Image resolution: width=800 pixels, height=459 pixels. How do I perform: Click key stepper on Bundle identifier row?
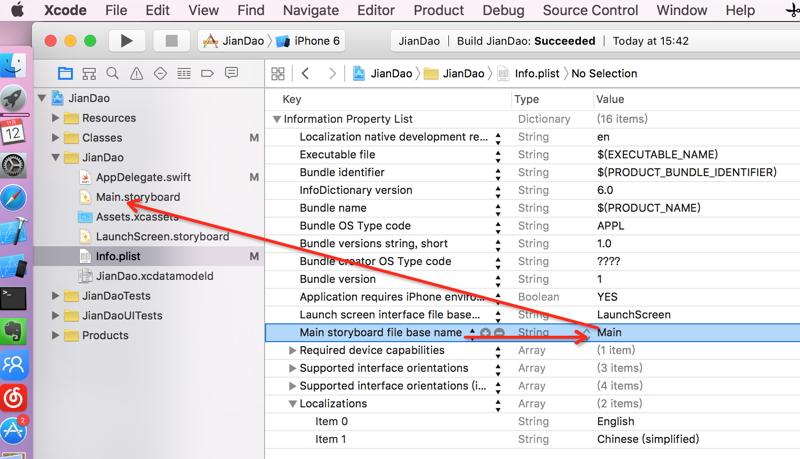point(498,173)
